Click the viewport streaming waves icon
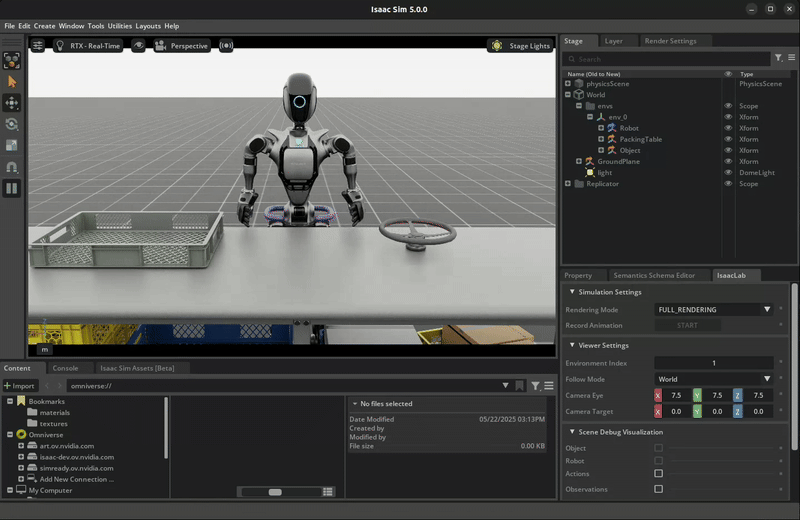Screen dimensions: 800x520 click(x=226, y=45)
